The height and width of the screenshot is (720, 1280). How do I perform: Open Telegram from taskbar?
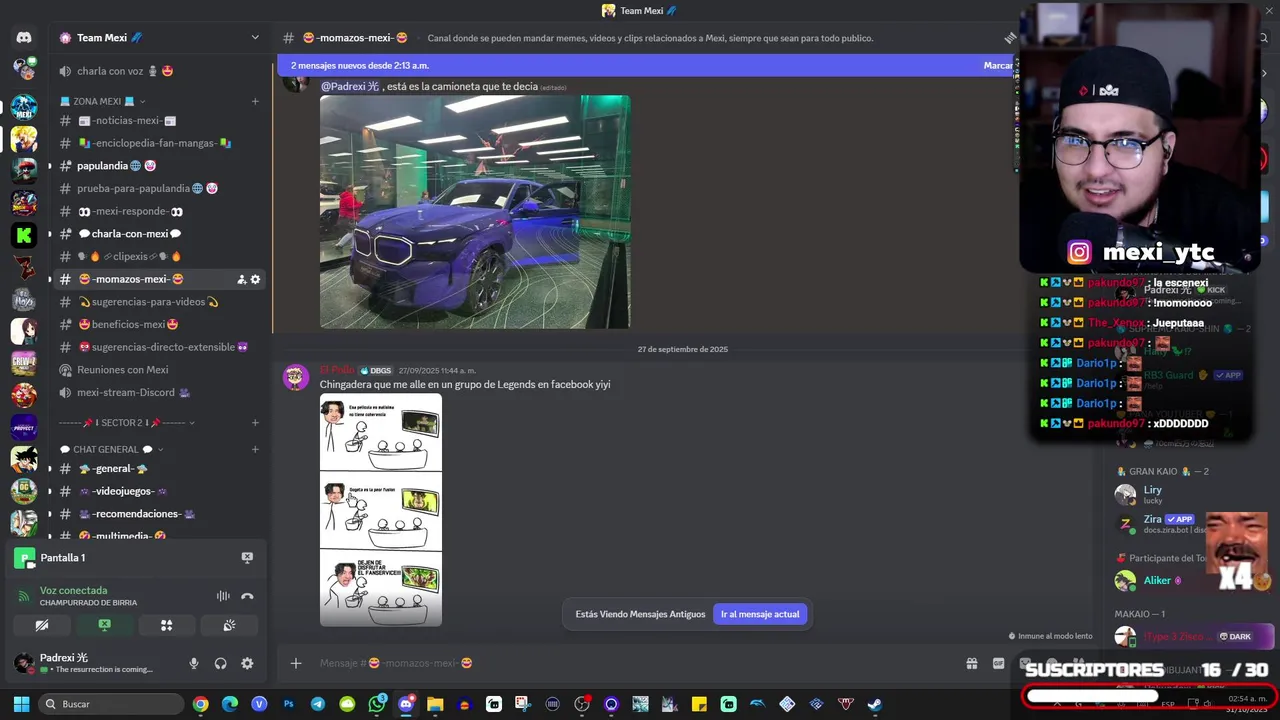(318, 704)
